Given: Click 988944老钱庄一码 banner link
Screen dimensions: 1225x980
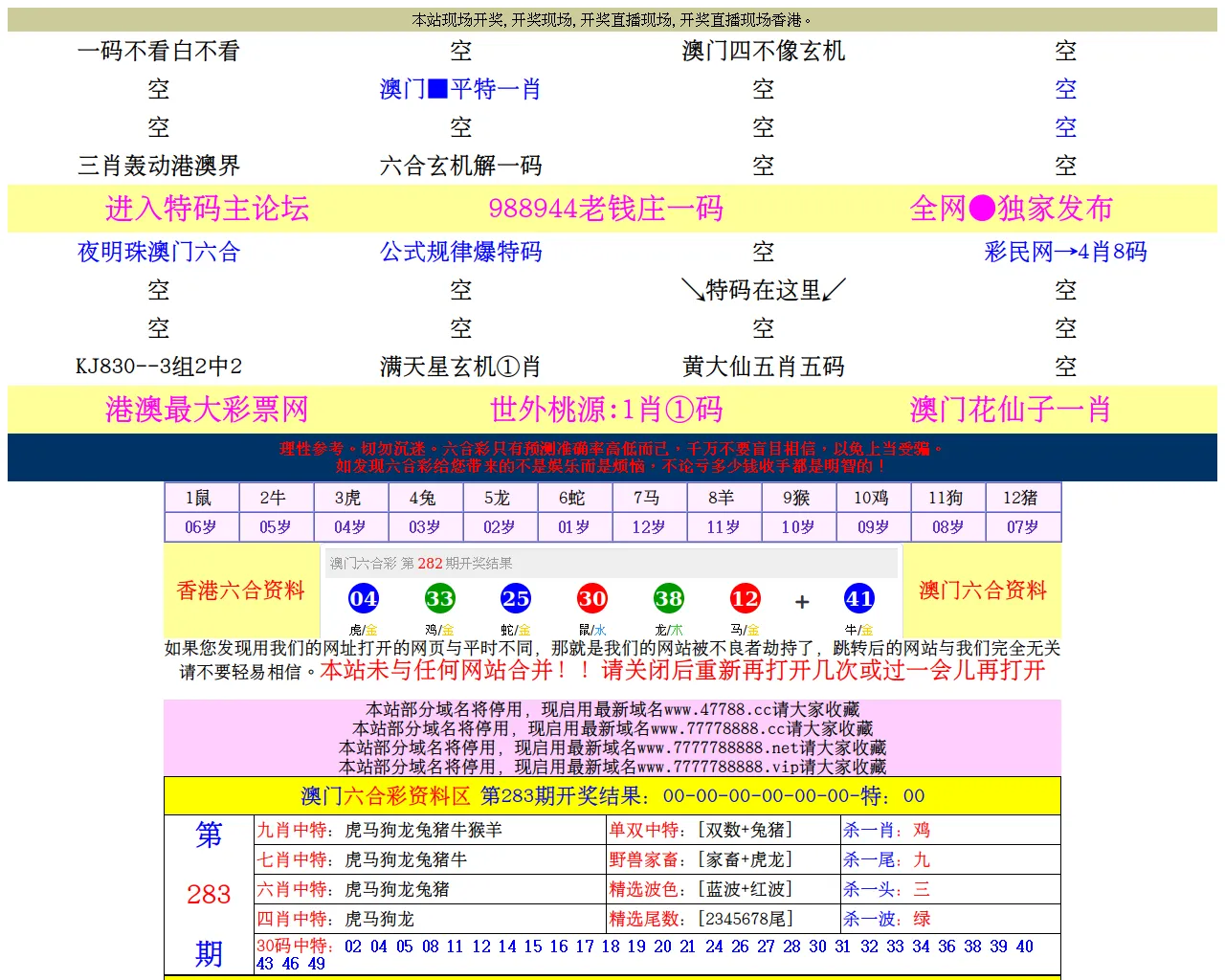Looking at the screenshot, I should point(606,209).
